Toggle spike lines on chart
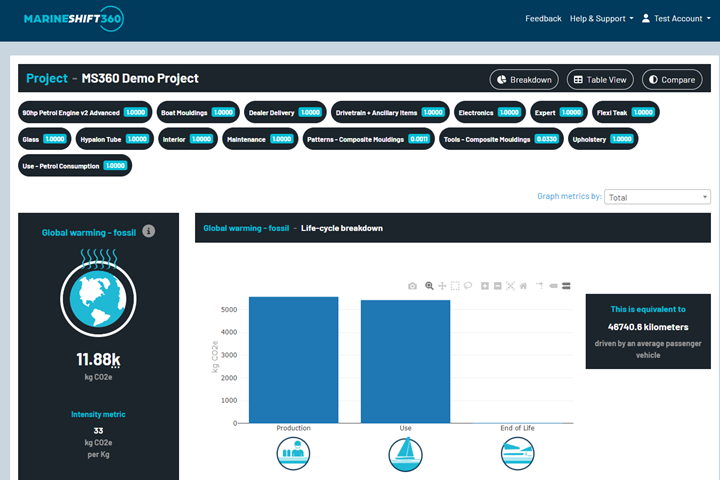Image resolution: width=720 pixels, height=480 pixels. (x=540, y=286)
